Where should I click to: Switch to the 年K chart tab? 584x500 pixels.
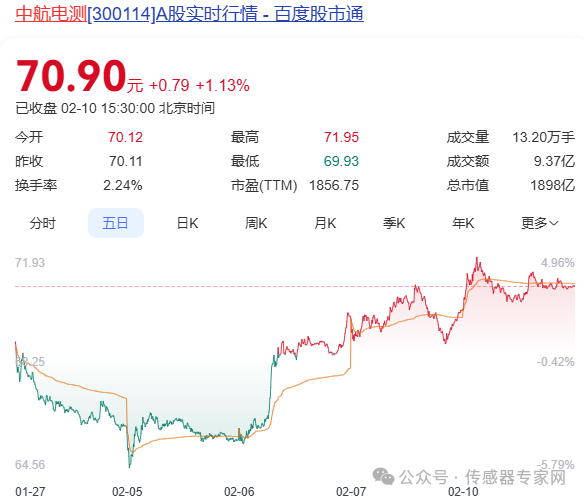(463, 223)
